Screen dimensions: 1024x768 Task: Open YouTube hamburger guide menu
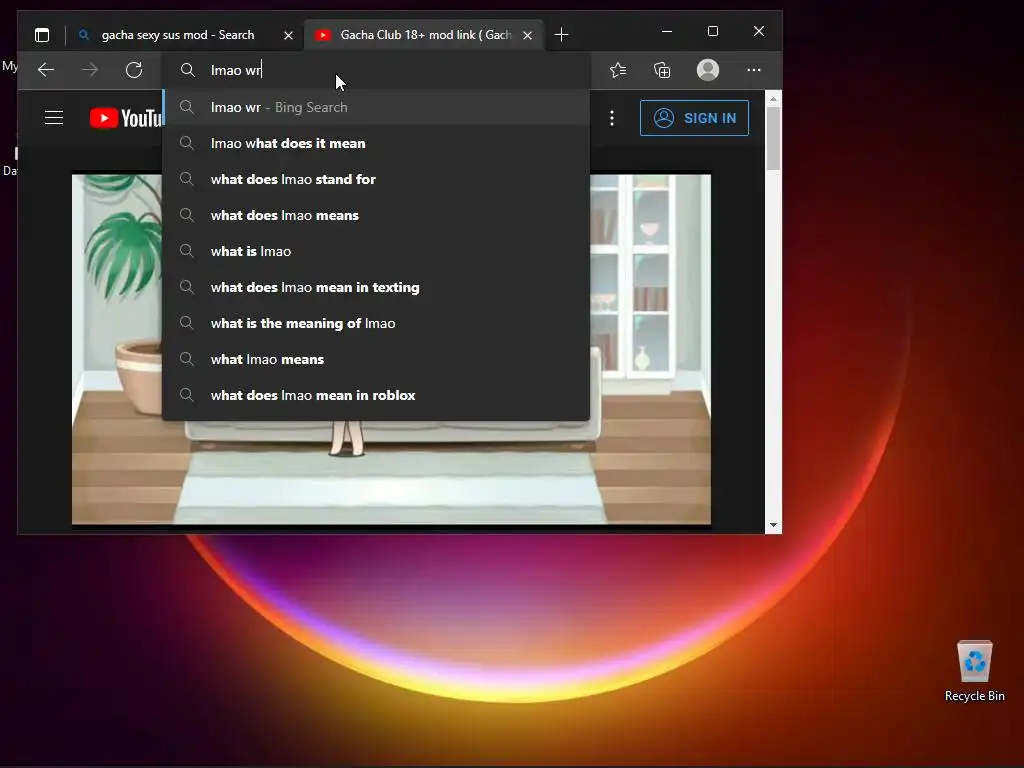pyautogui.click(x=54, y=118)
